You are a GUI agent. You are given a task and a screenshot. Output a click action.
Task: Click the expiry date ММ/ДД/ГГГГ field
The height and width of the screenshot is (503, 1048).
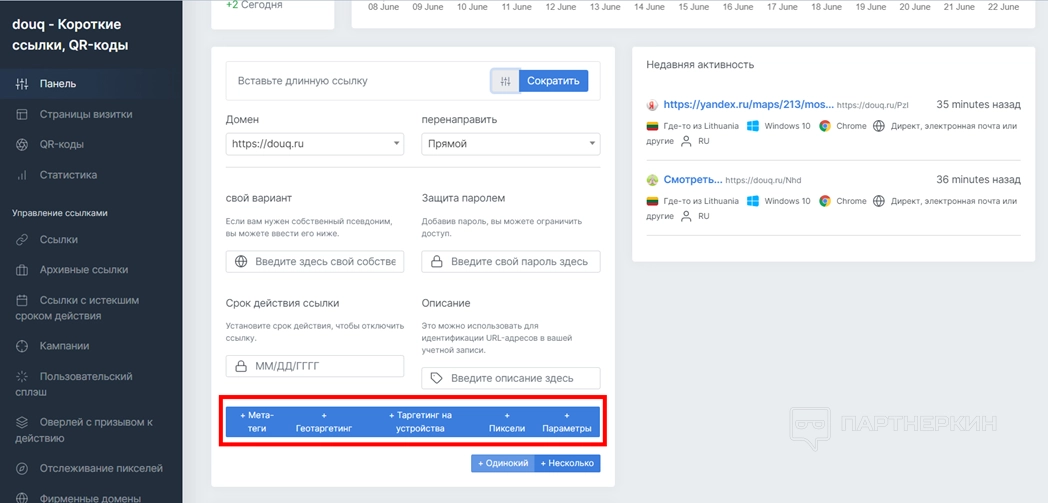click(x=315, y=366)
